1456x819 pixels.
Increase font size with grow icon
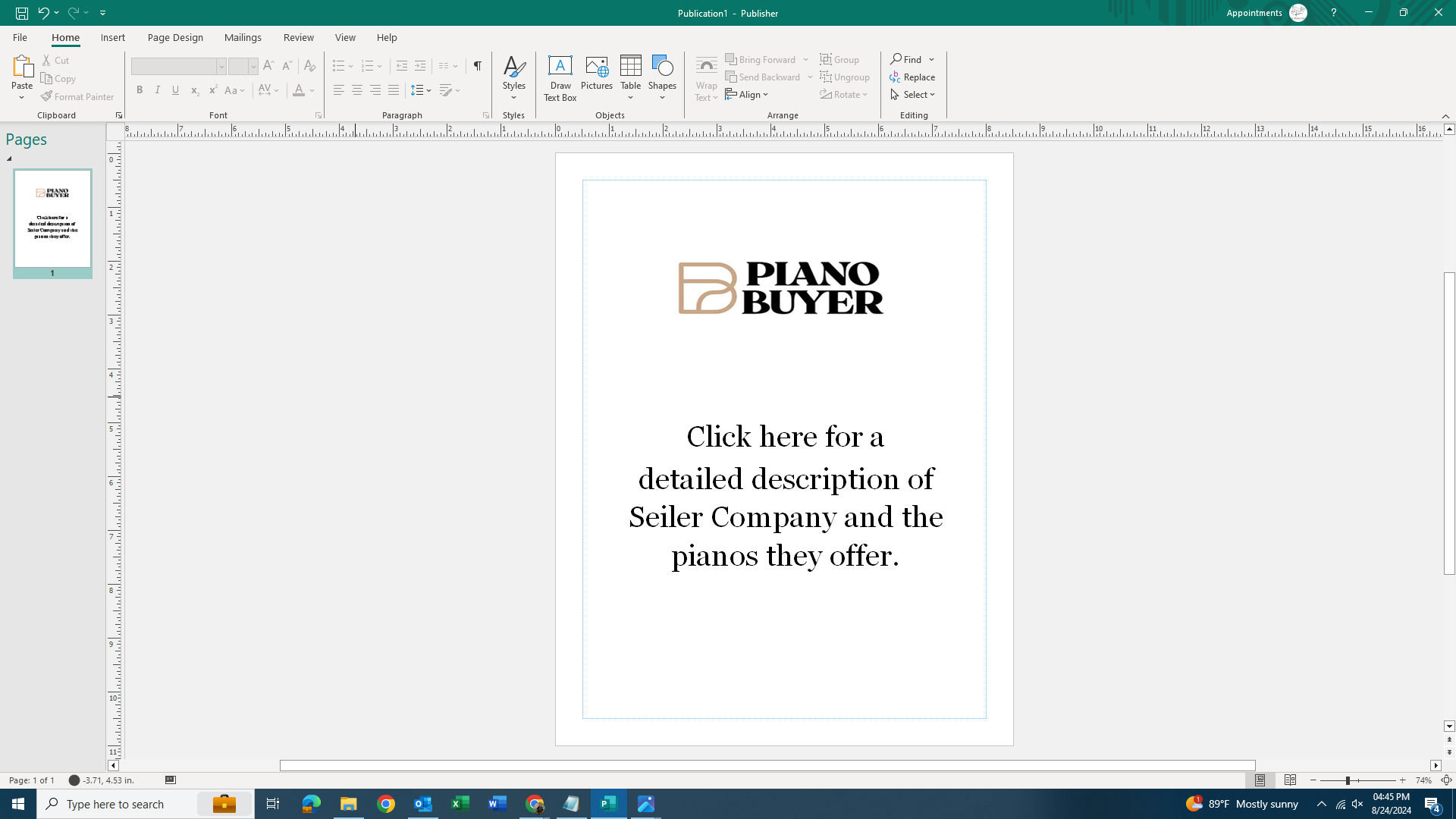(x=268, y=66)
